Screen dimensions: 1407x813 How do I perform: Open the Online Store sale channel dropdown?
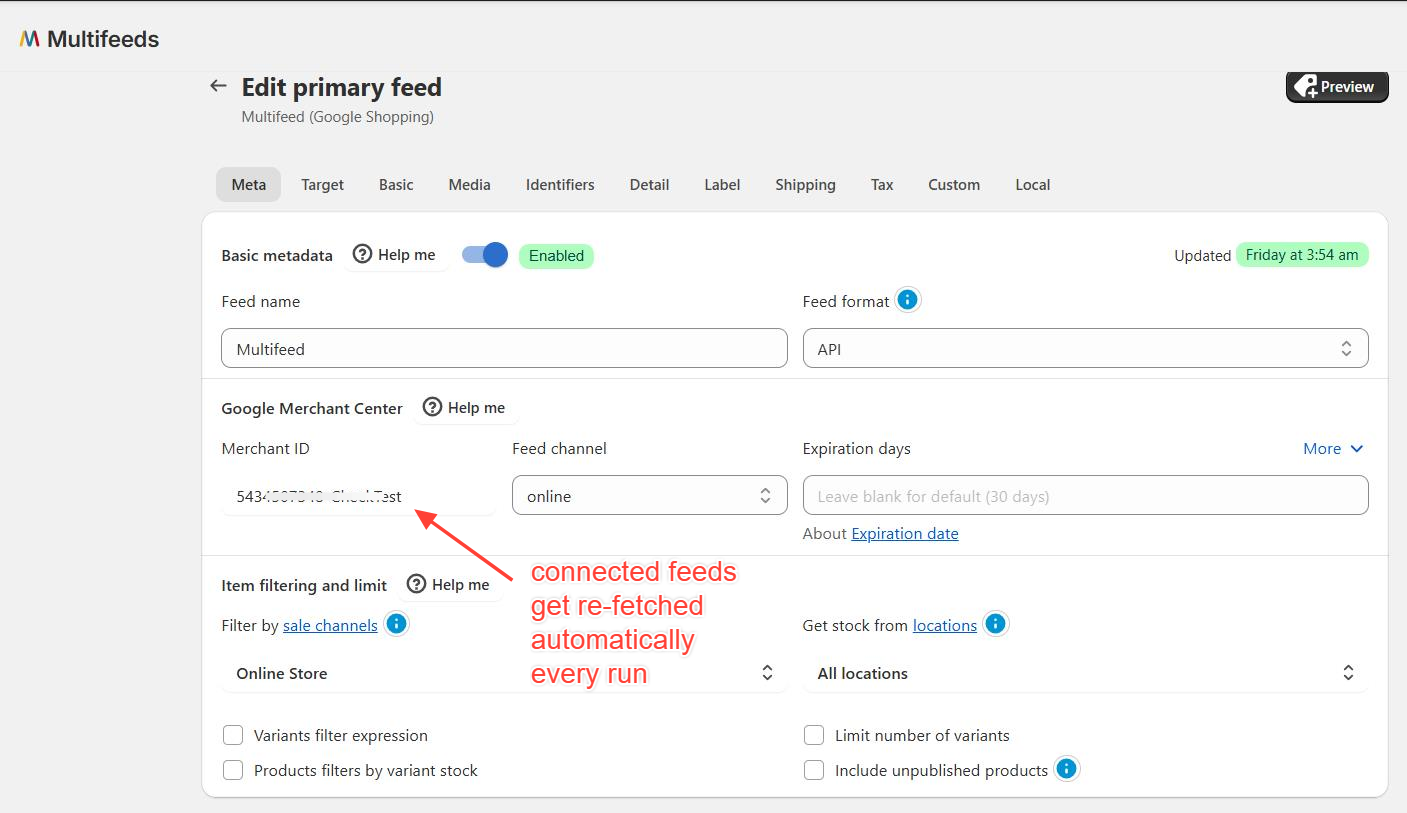tap(504, 673)
